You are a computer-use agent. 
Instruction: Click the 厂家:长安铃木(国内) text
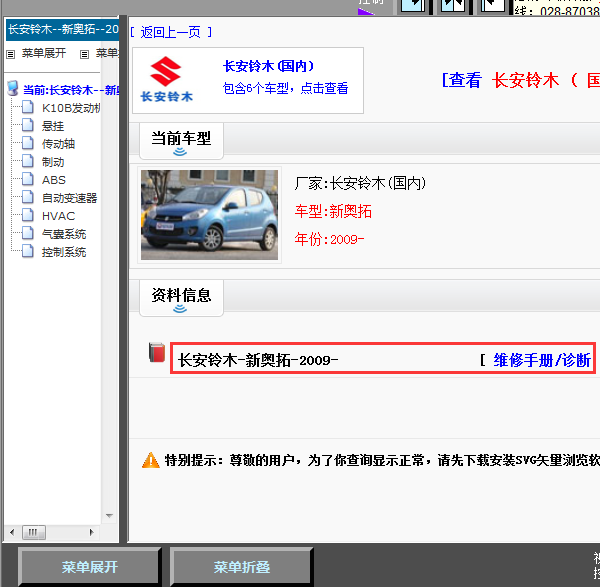tap(360, 184)
